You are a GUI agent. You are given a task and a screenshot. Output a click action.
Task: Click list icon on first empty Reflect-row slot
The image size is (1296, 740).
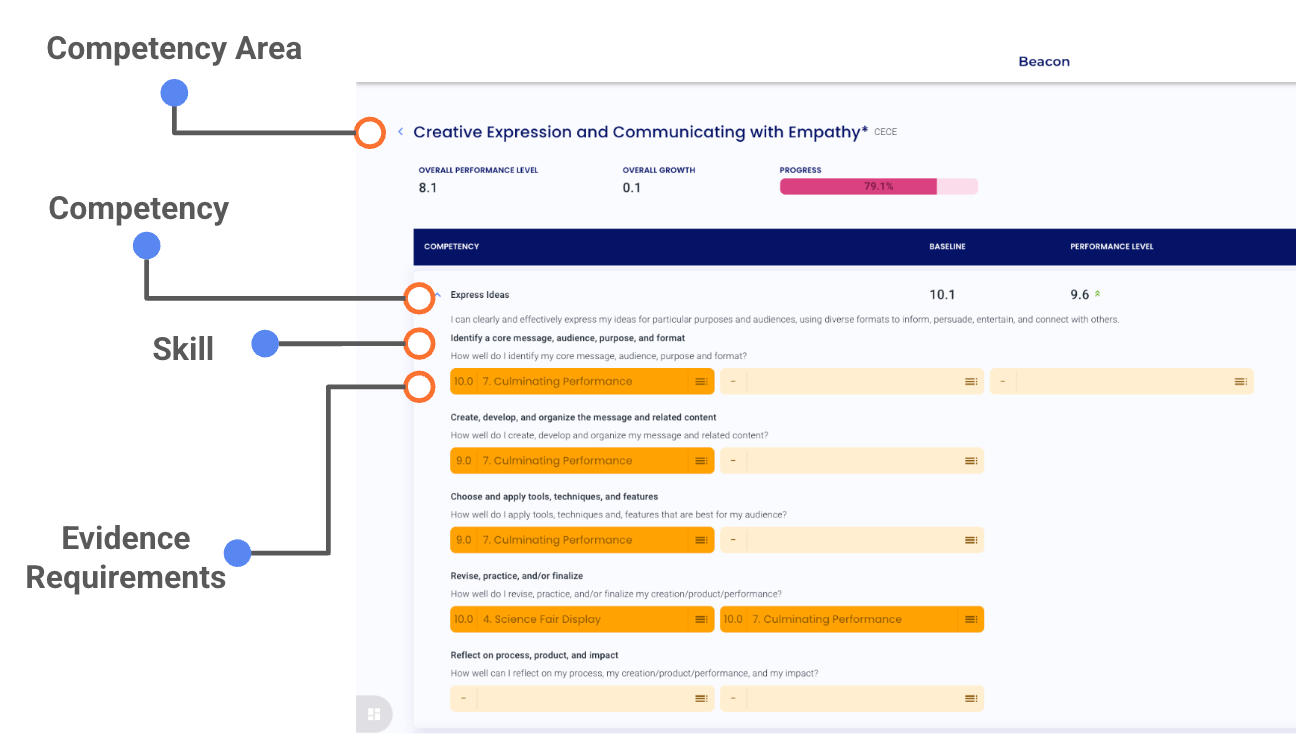pos(701,699)
